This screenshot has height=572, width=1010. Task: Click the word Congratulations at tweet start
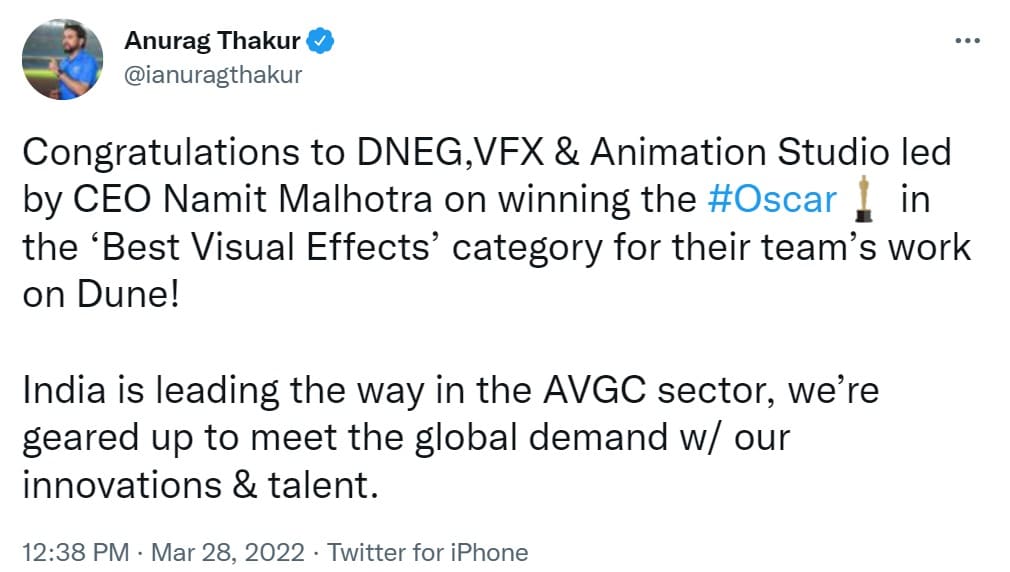161,153
